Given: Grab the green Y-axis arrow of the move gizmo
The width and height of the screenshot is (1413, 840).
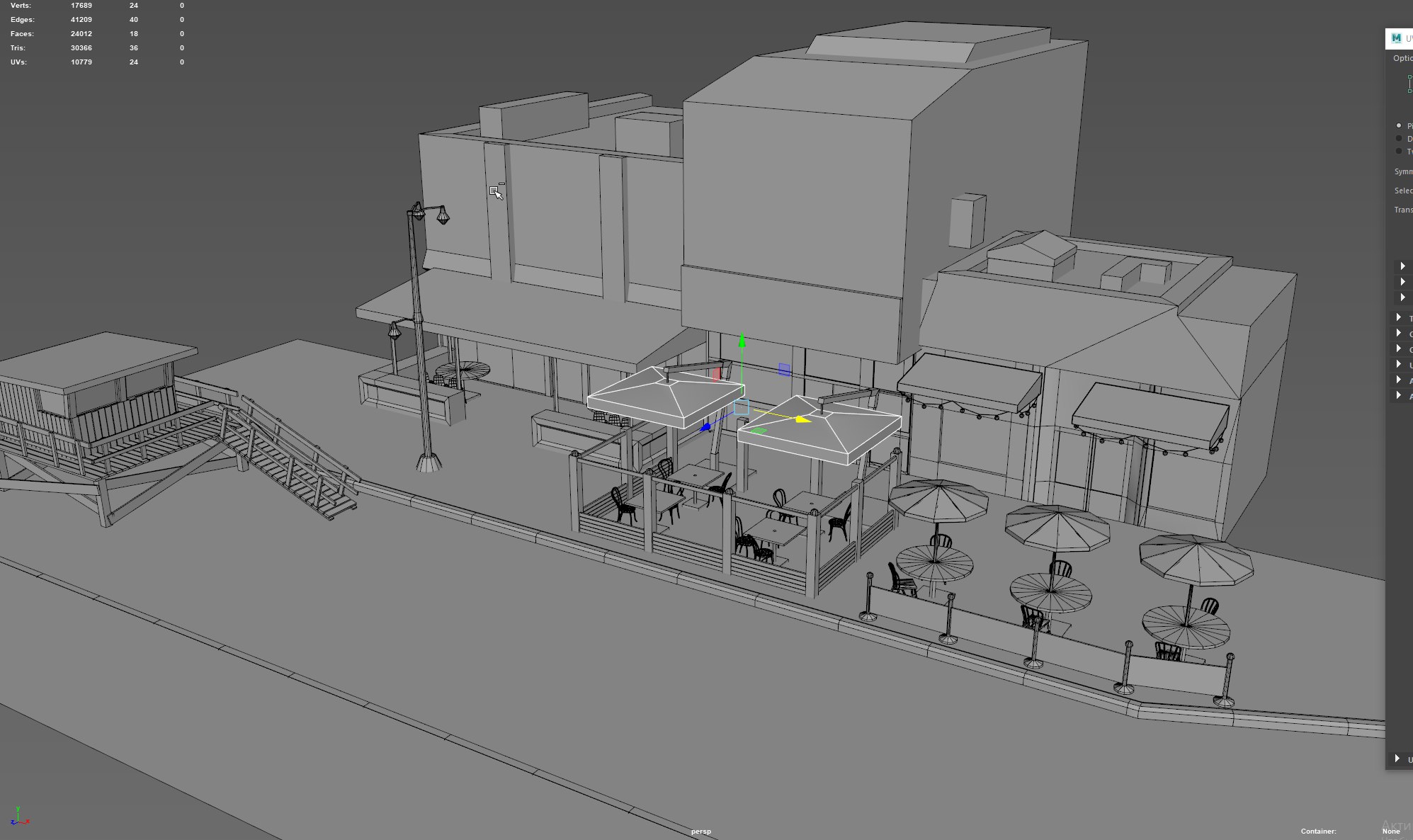Looking at the screenshot, I should pyautogui.click(x=742, y=341).
